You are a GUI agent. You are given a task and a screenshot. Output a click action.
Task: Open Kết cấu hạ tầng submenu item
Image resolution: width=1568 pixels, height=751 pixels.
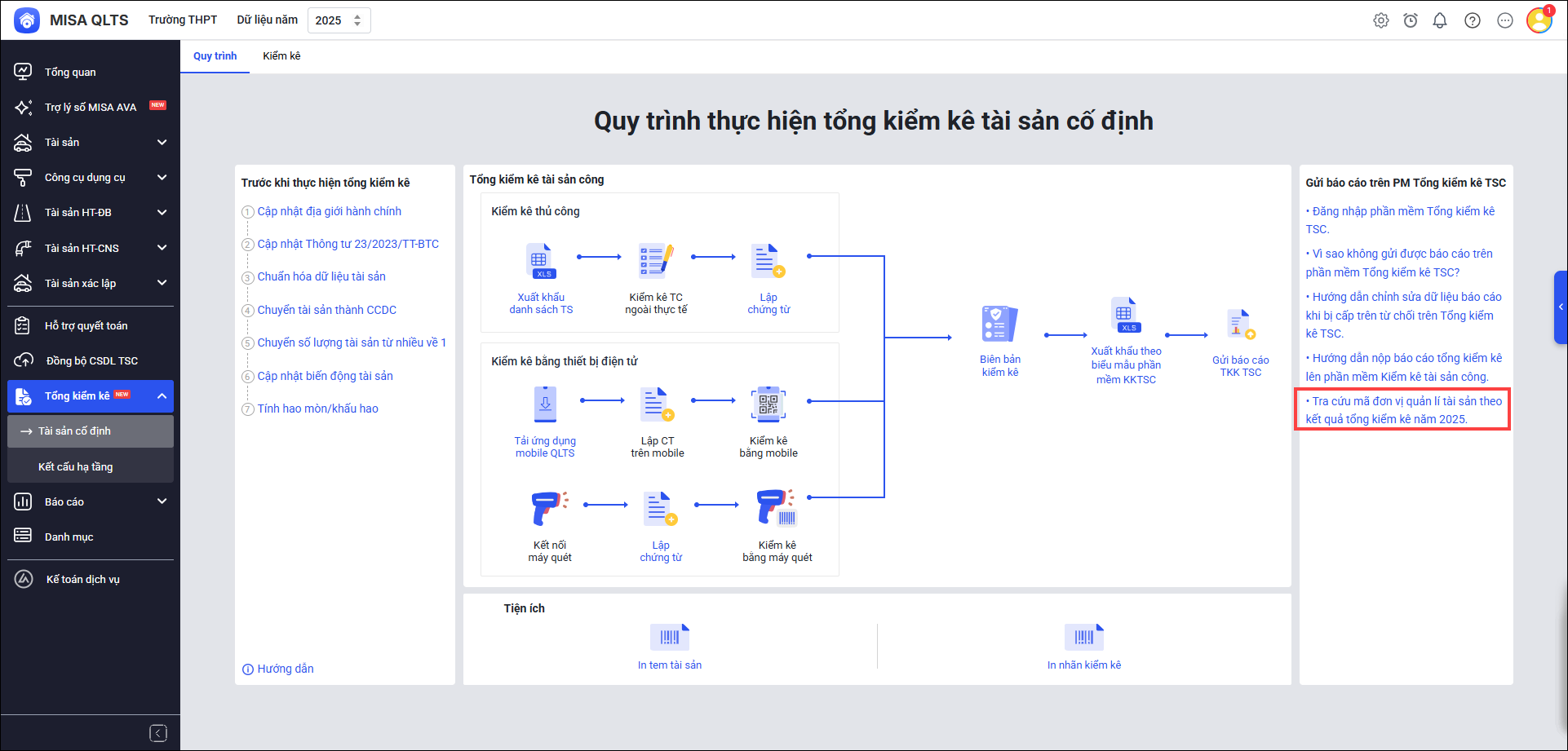point(76,467)
